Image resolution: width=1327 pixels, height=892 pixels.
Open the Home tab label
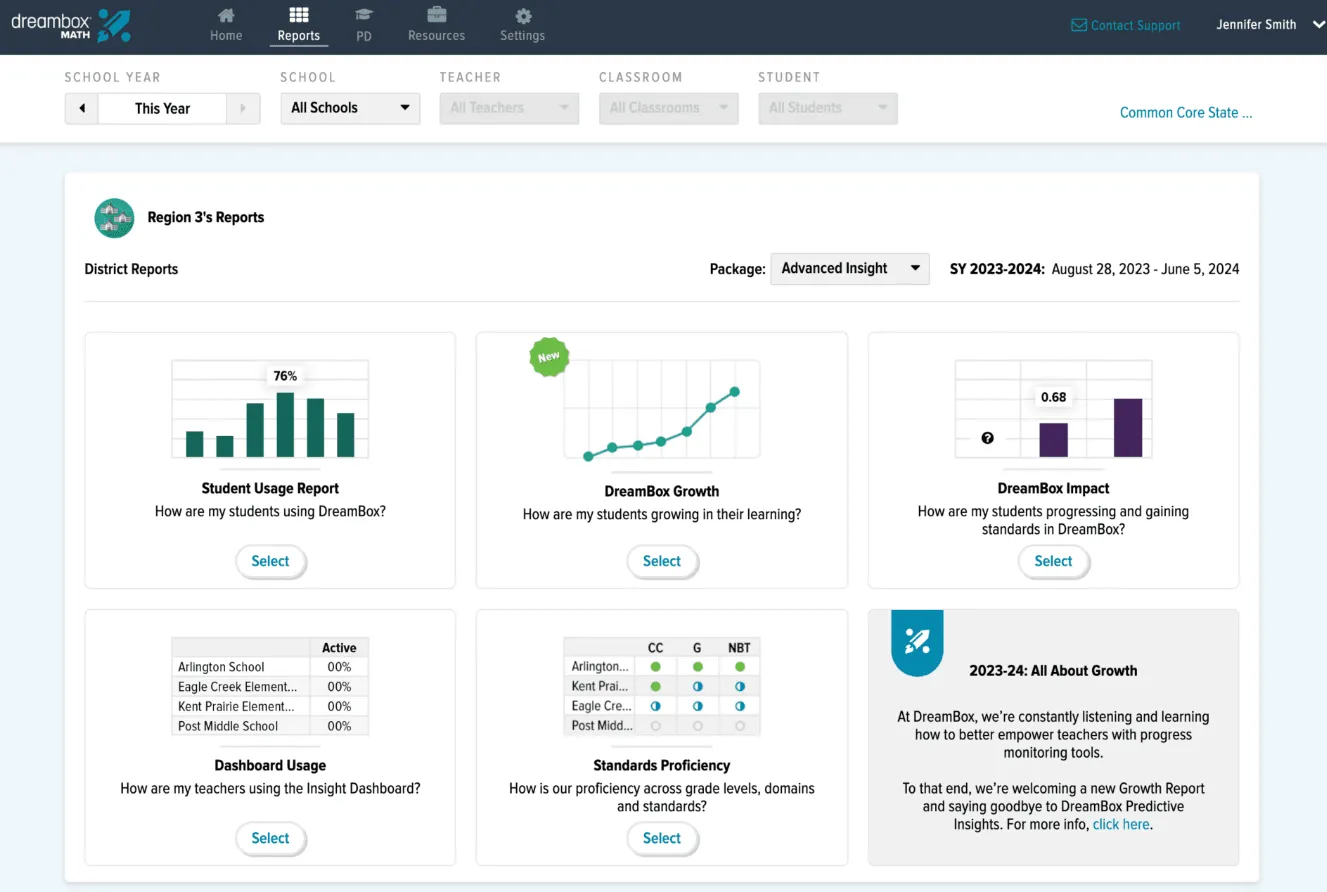click(x=226, y=36)
